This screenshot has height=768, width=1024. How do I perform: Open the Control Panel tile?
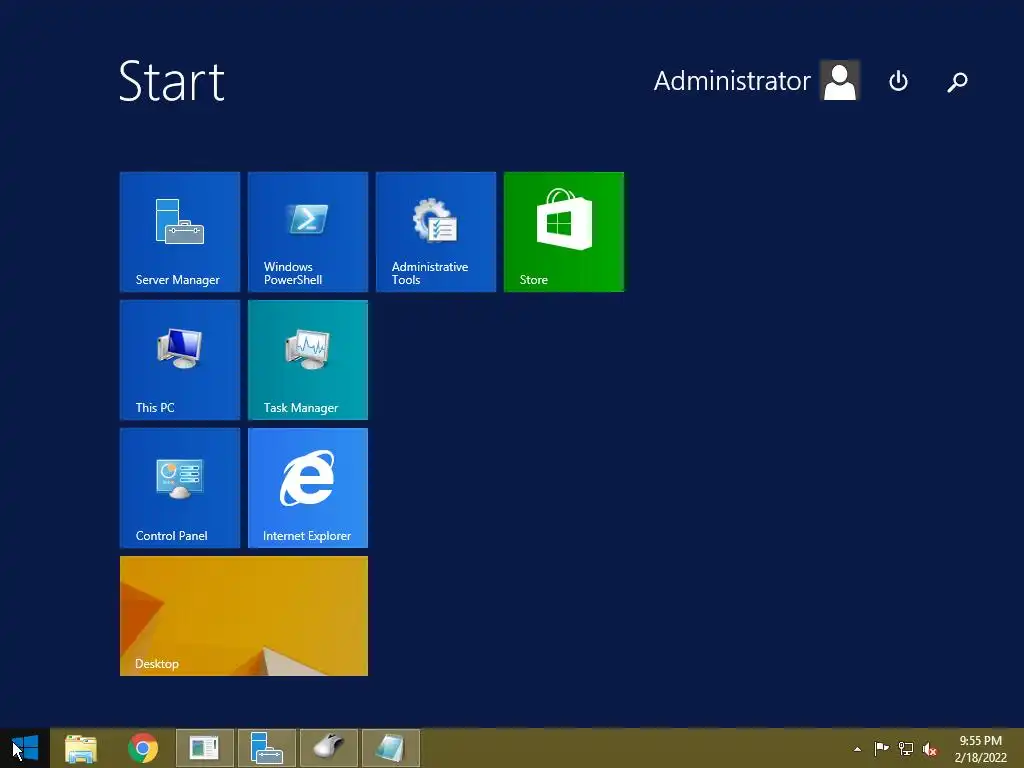tap(180, 488)
